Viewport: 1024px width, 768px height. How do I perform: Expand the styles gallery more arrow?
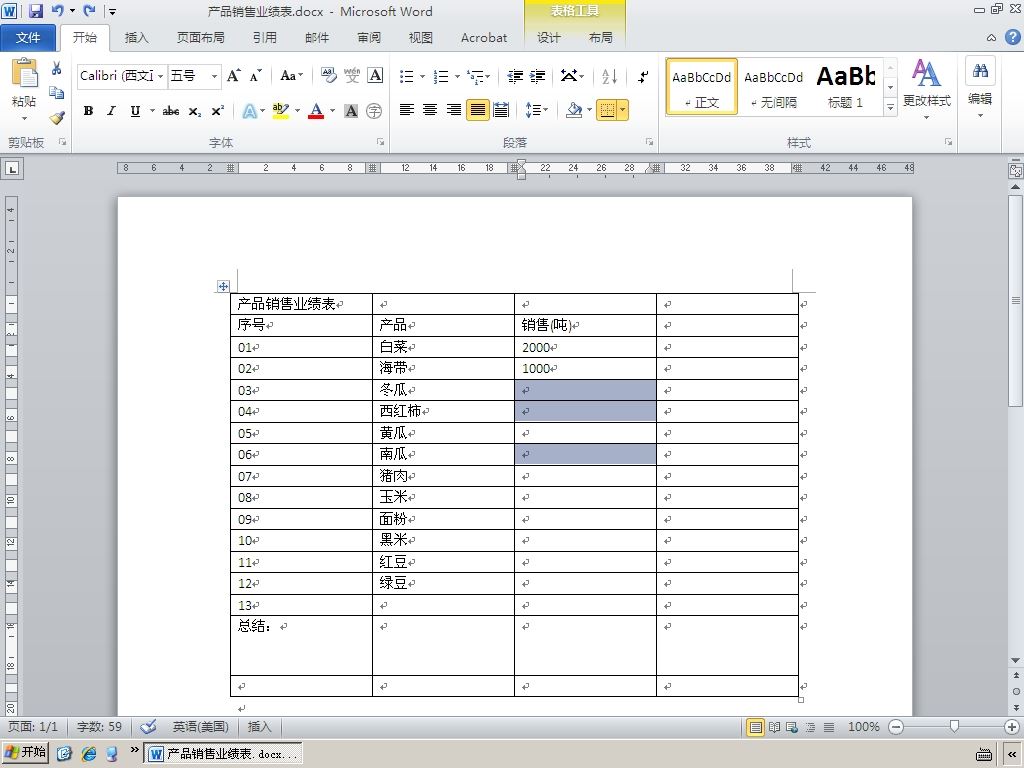pos(890,107)
